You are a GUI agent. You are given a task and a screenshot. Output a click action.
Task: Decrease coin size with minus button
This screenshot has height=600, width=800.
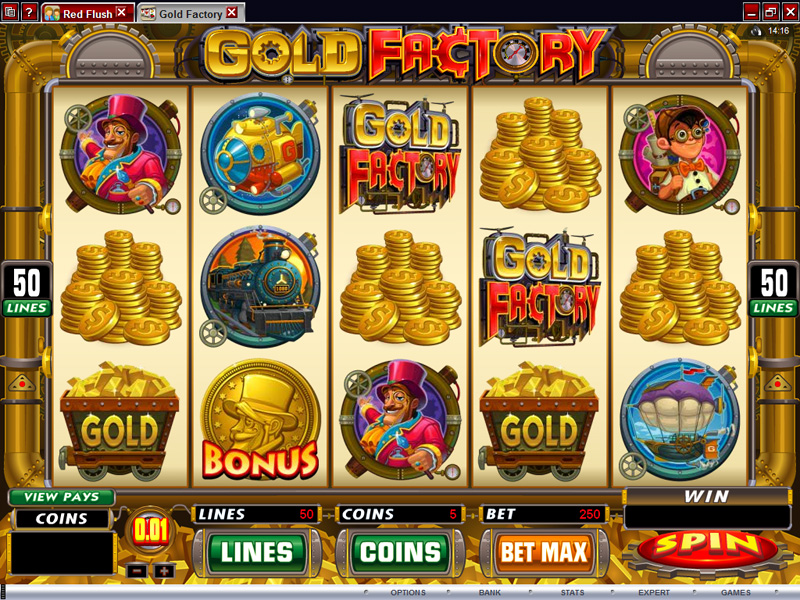[136, 571]
